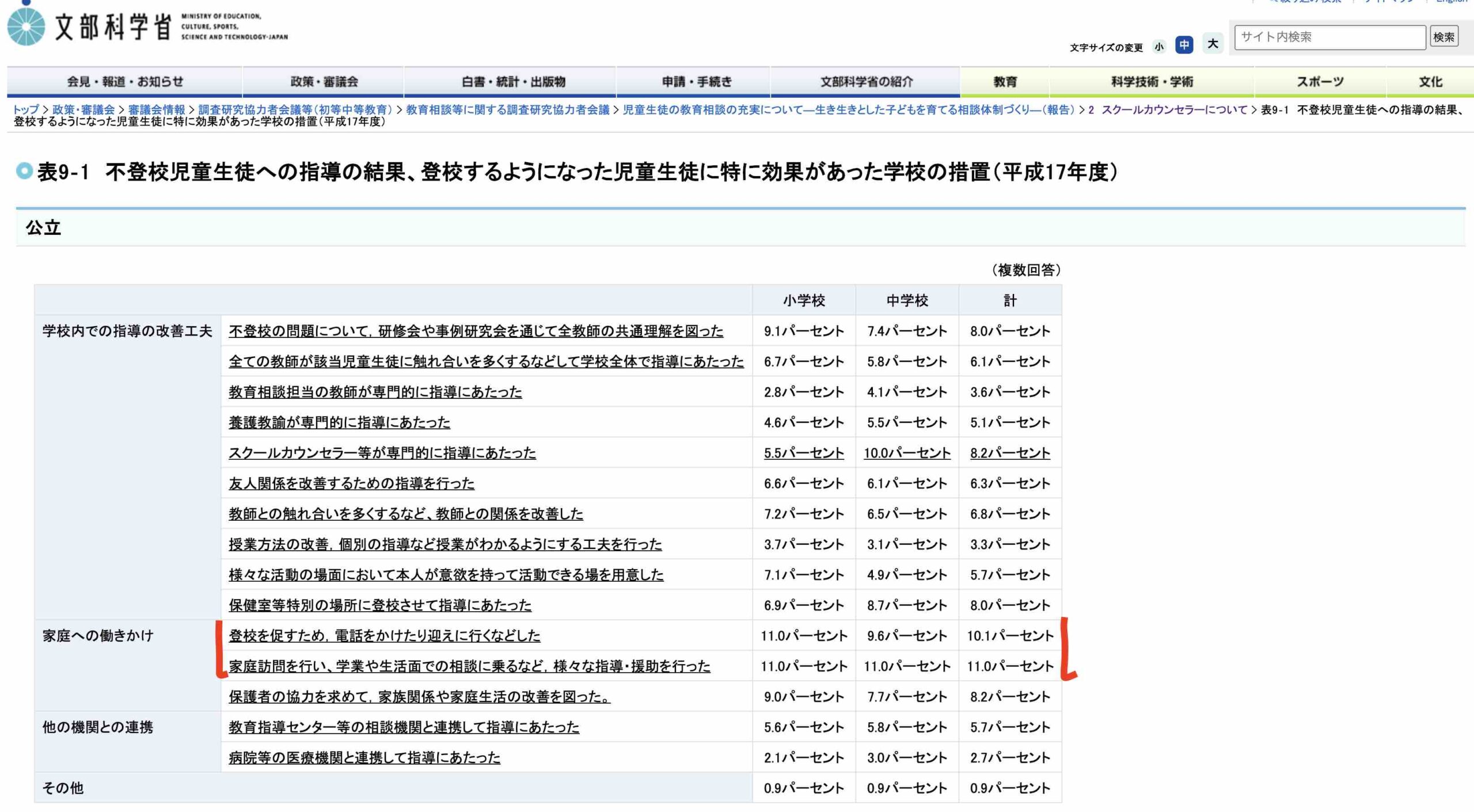Screen dimensions: 1474x812
Task: Open 会見・報道・お知らせ menu tab
Action: pyautogui.click(x=125, y=82)
